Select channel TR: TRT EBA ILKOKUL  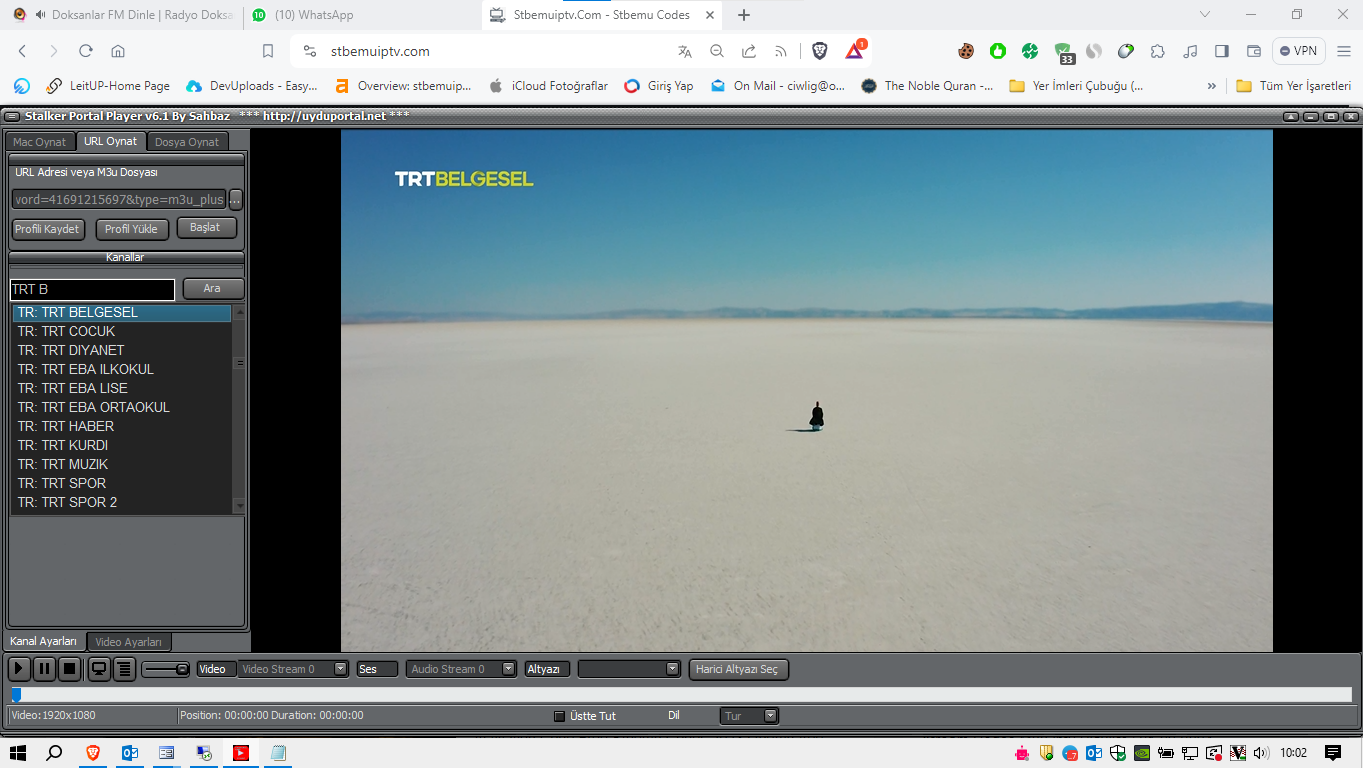(122, 369)
